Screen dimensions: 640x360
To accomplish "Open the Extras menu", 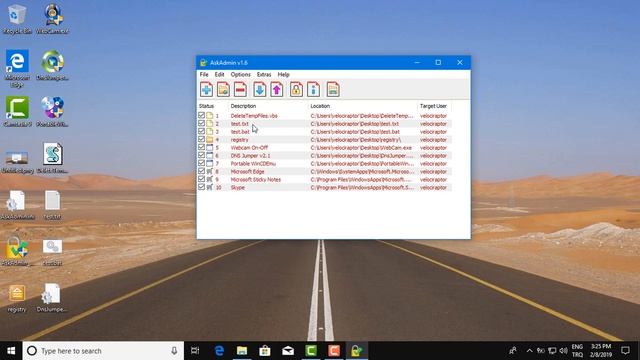I will click(x=264, y=75).
